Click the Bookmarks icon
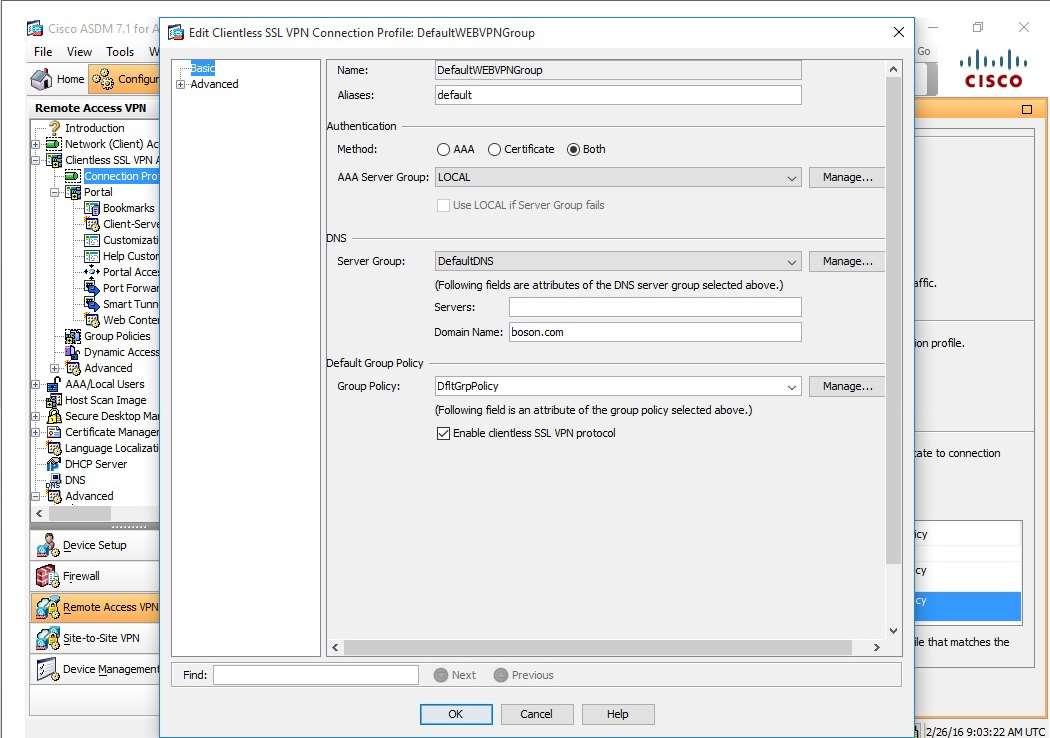 [x=92, y=208]
